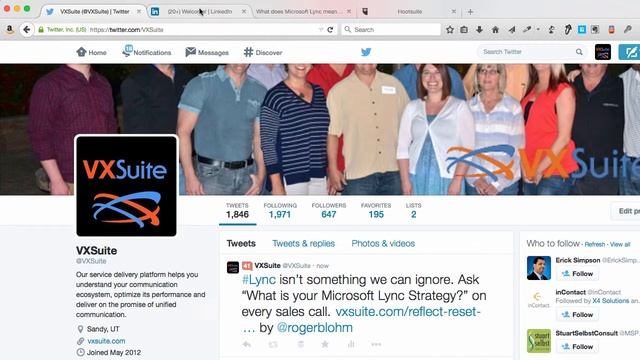View the Following count 1,971
This screenshot has width=640, height=360.
pyautogui.click(x=280, y=211)
